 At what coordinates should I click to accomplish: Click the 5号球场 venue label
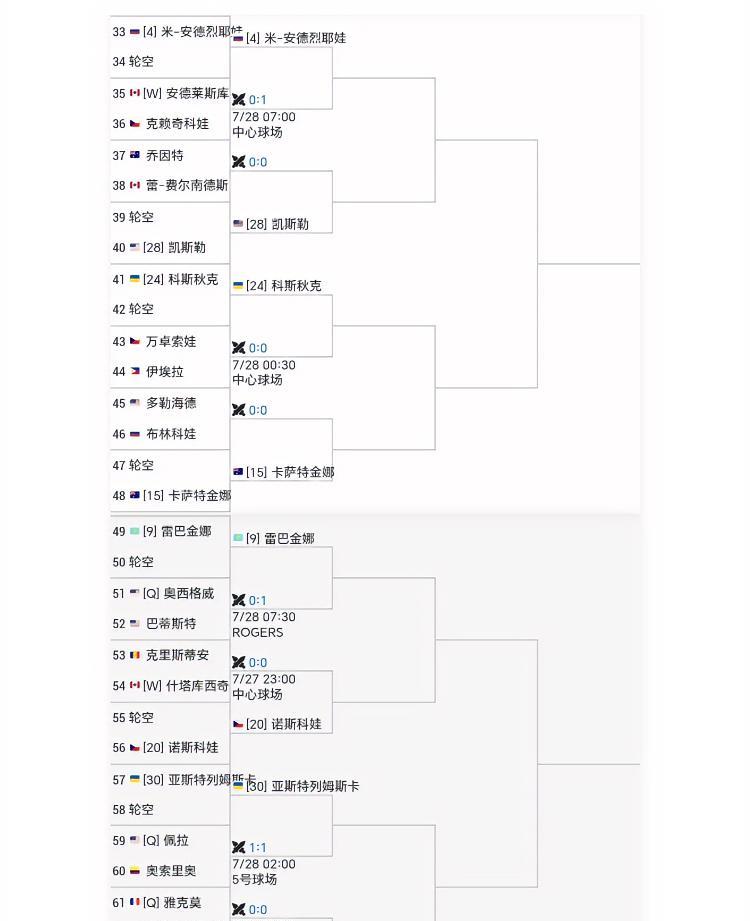255,880
